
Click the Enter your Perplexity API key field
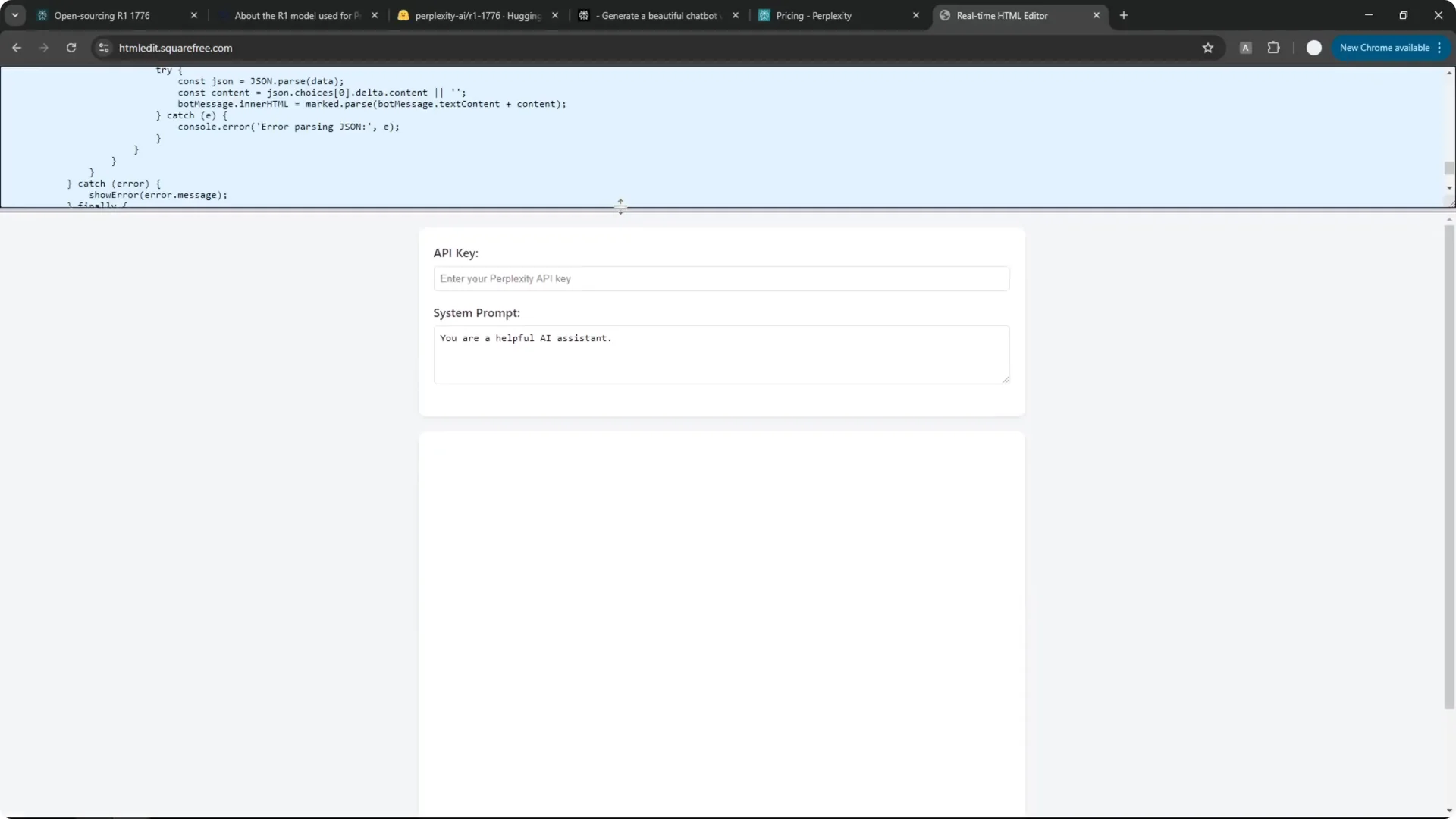coord(720,278)
